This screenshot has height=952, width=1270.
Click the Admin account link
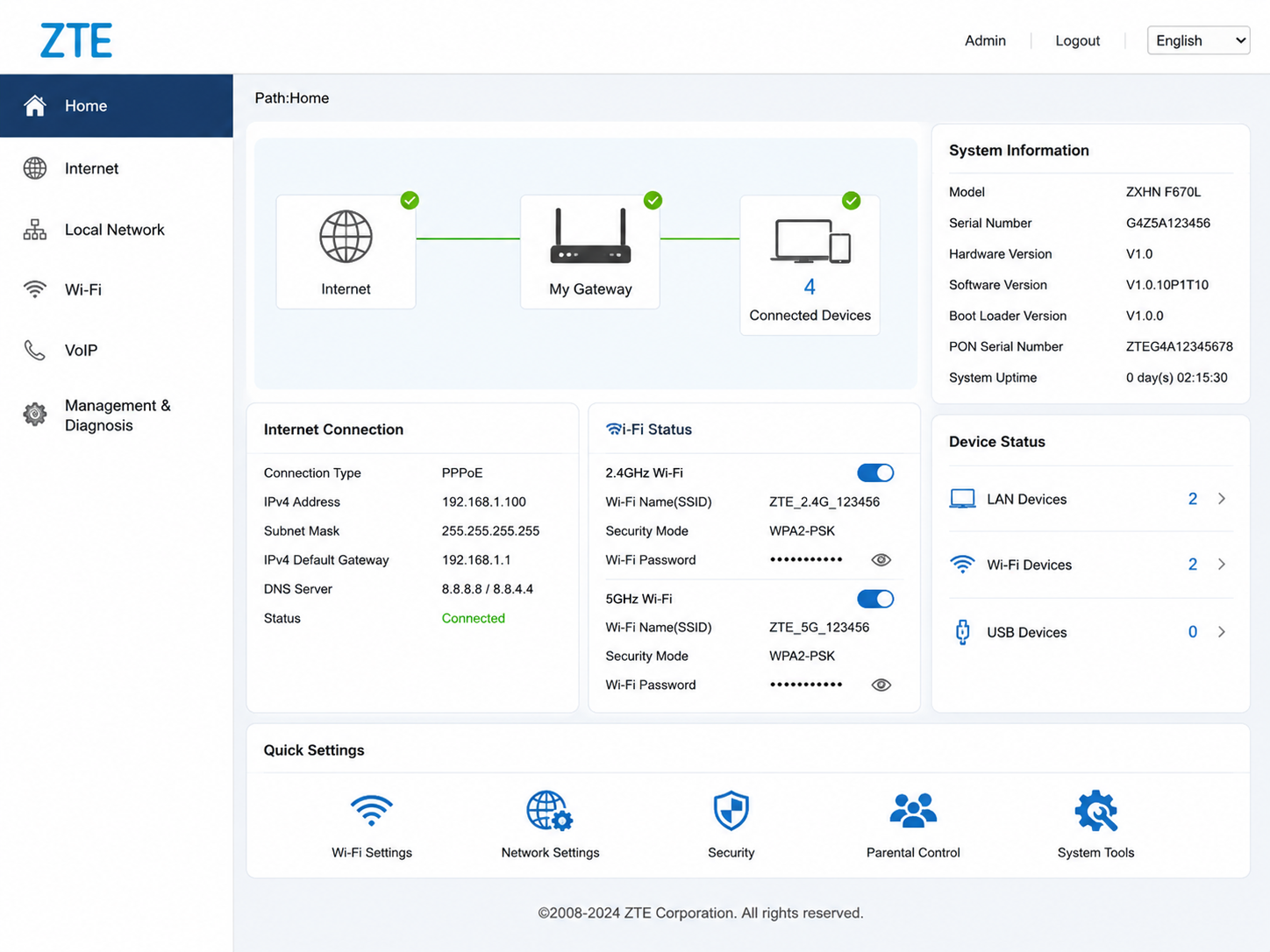point(985,40)
